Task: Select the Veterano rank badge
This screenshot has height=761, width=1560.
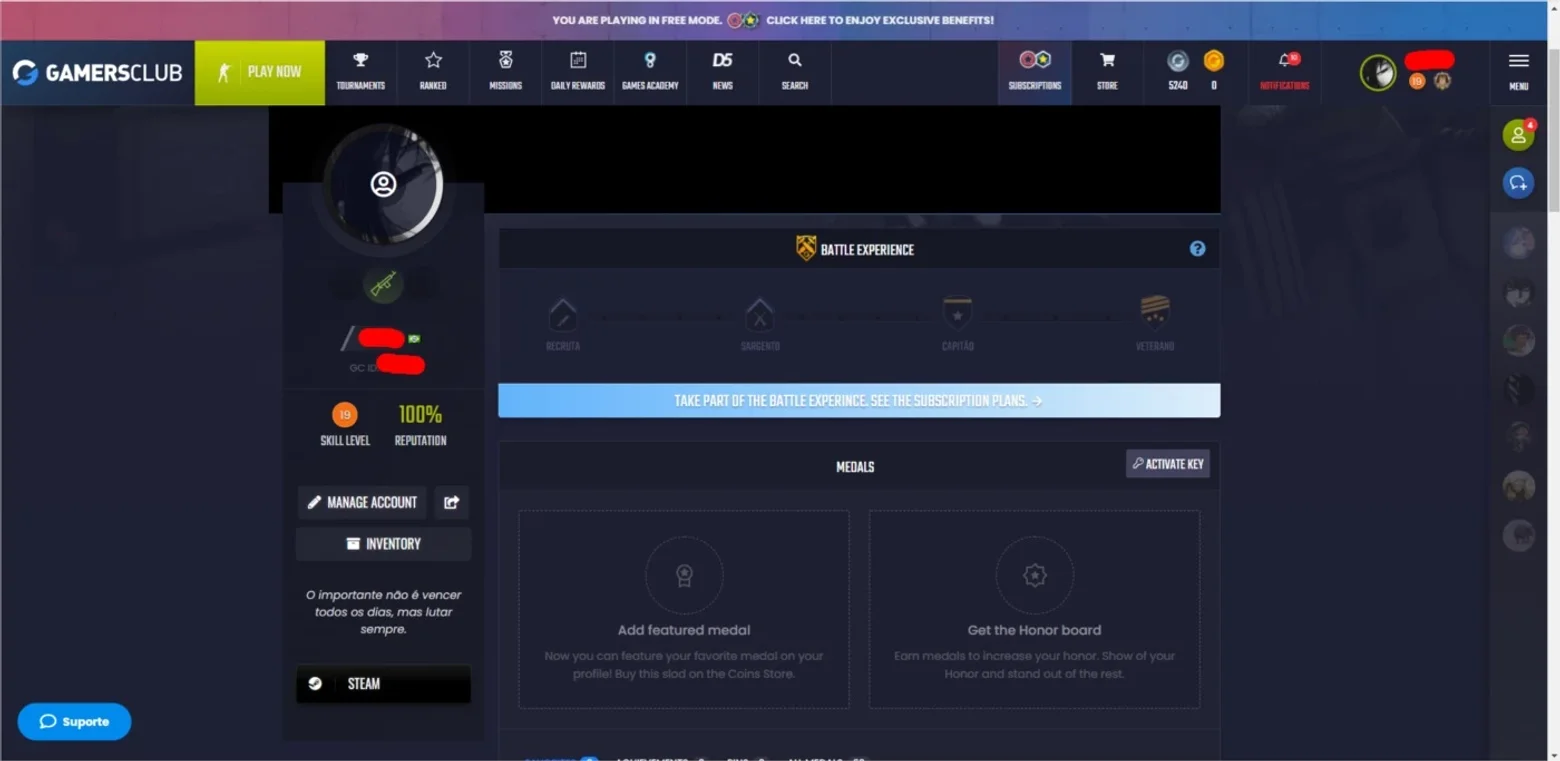Action: pos(1155,313)
